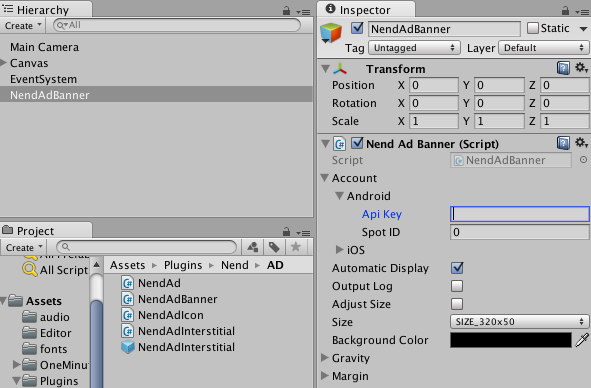
Task: Expand the OneMinu folder in Project
Action: (16, 364)
